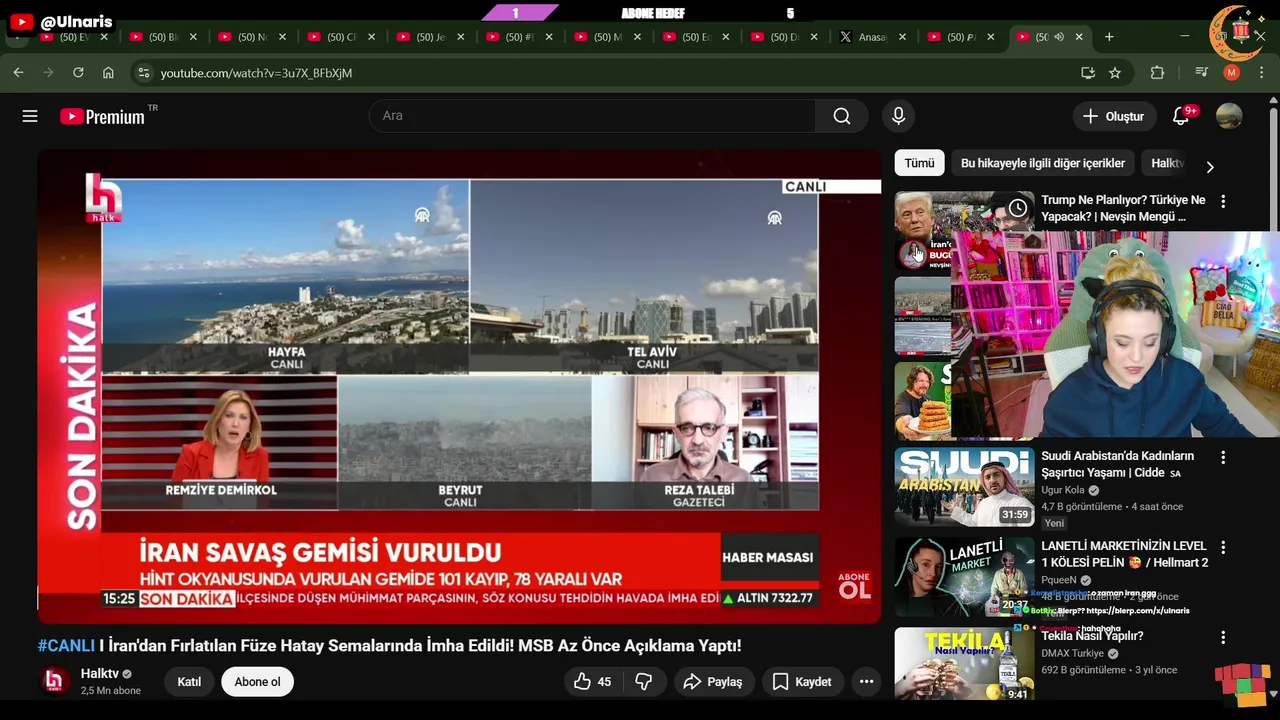1280x720 pixels.
Task: Start voice search with the microphone icon
Action: (898, 116)
